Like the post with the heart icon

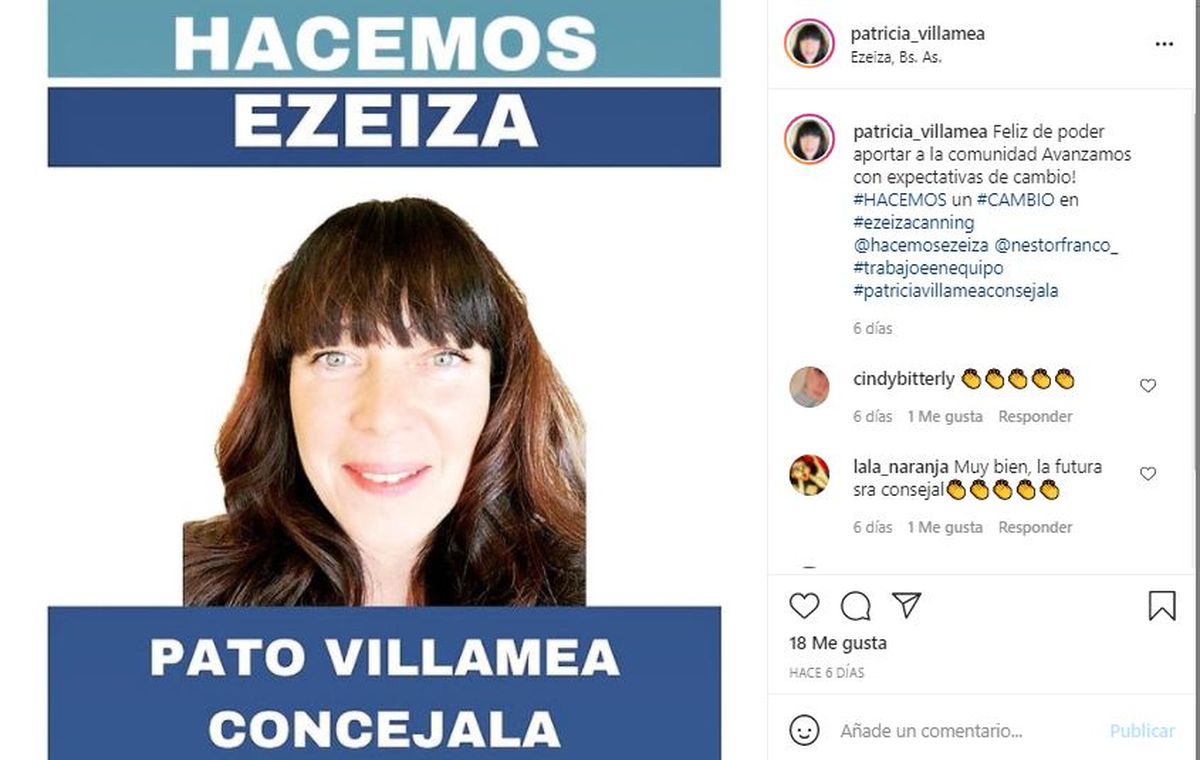click(x=804, y=605)
